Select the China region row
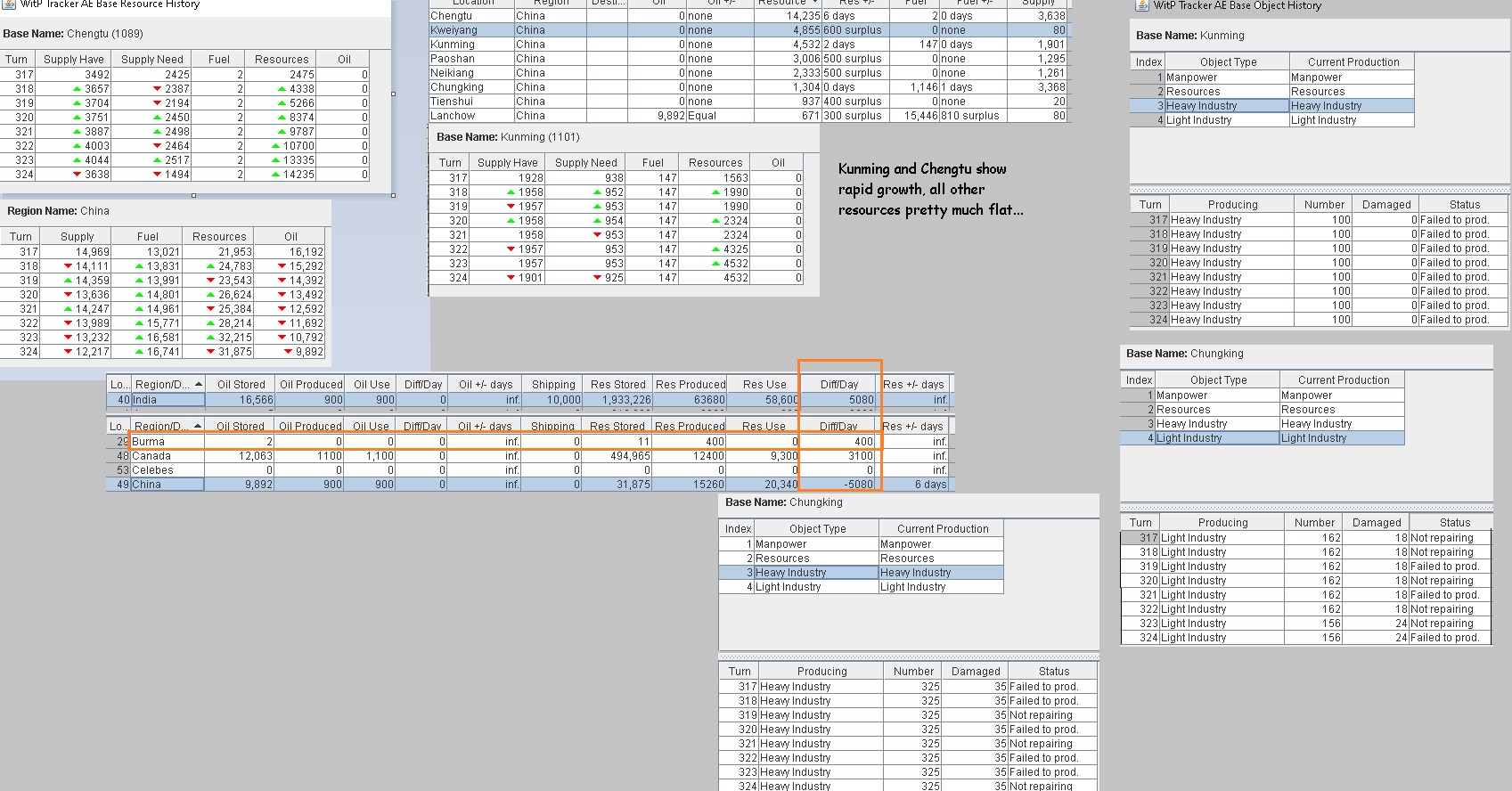This screenshot has width=1512, height=791. point(530,485)
